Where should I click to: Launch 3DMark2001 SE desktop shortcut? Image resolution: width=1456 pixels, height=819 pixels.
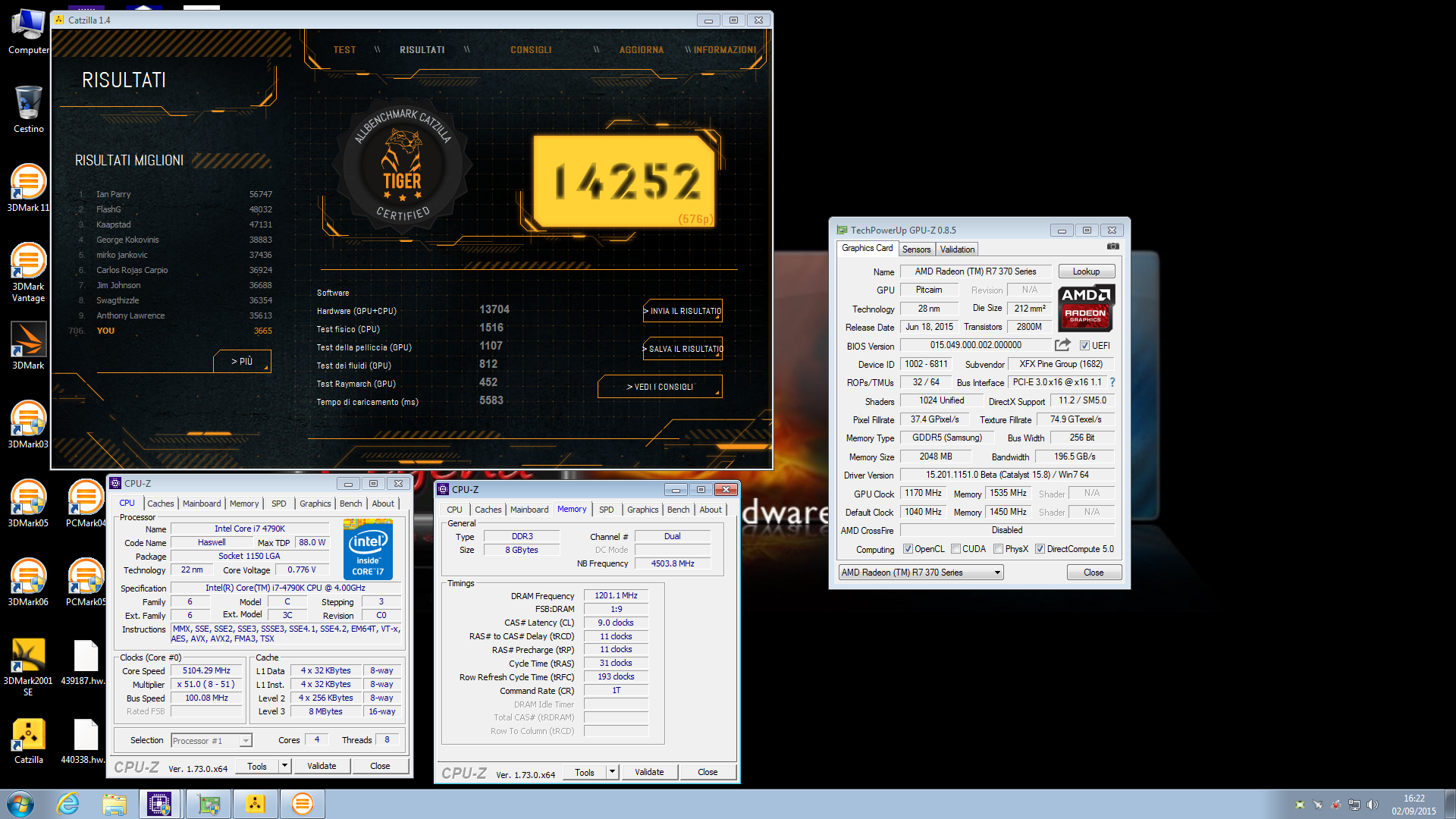(28, 667)
